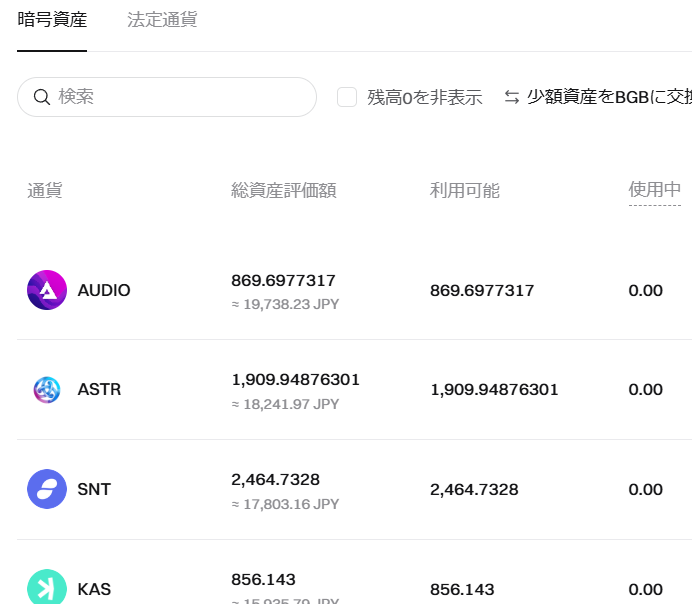Click the ≈ 19,738.23 JPY valuation

coord(286,304)
